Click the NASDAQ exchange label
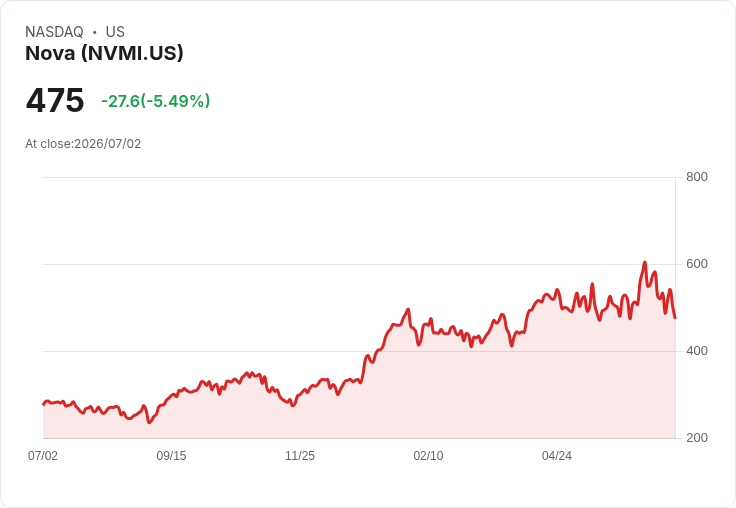736x508 pixels. pyautogui.click(x=54, y=32)
